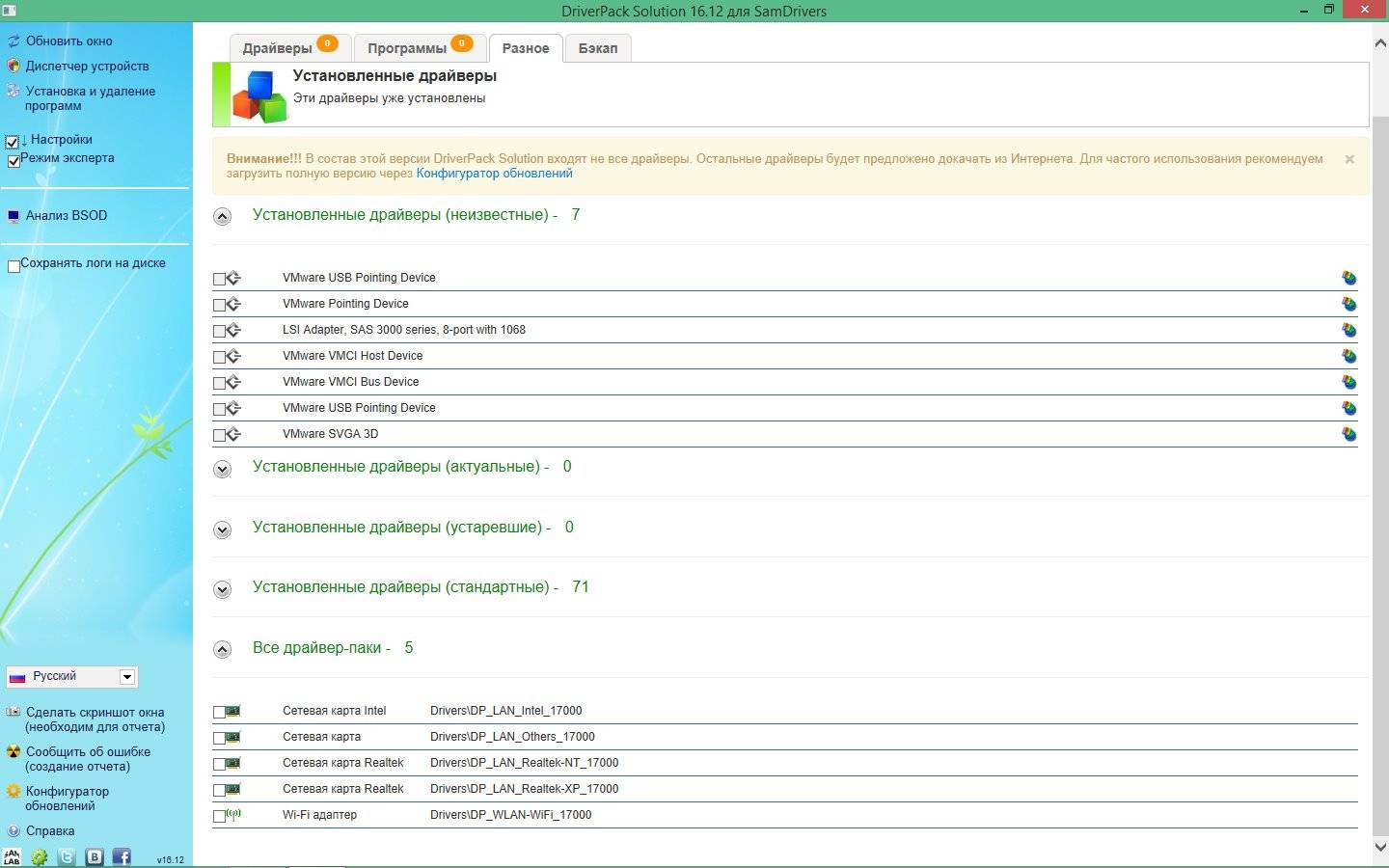Click the Device Manager shield icon
Image resolution: width=1389 pixels, height=868 pixels.
13,67
